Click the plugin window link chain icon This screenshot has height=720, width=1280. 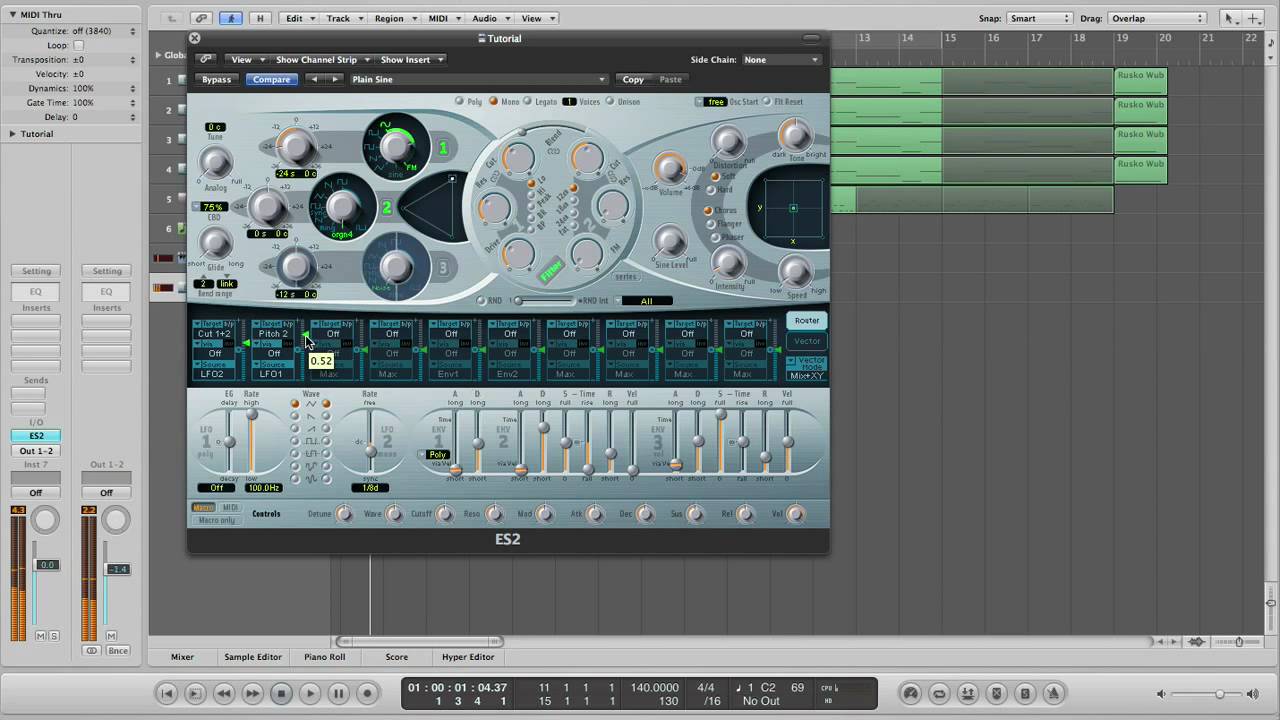[204, 59]
